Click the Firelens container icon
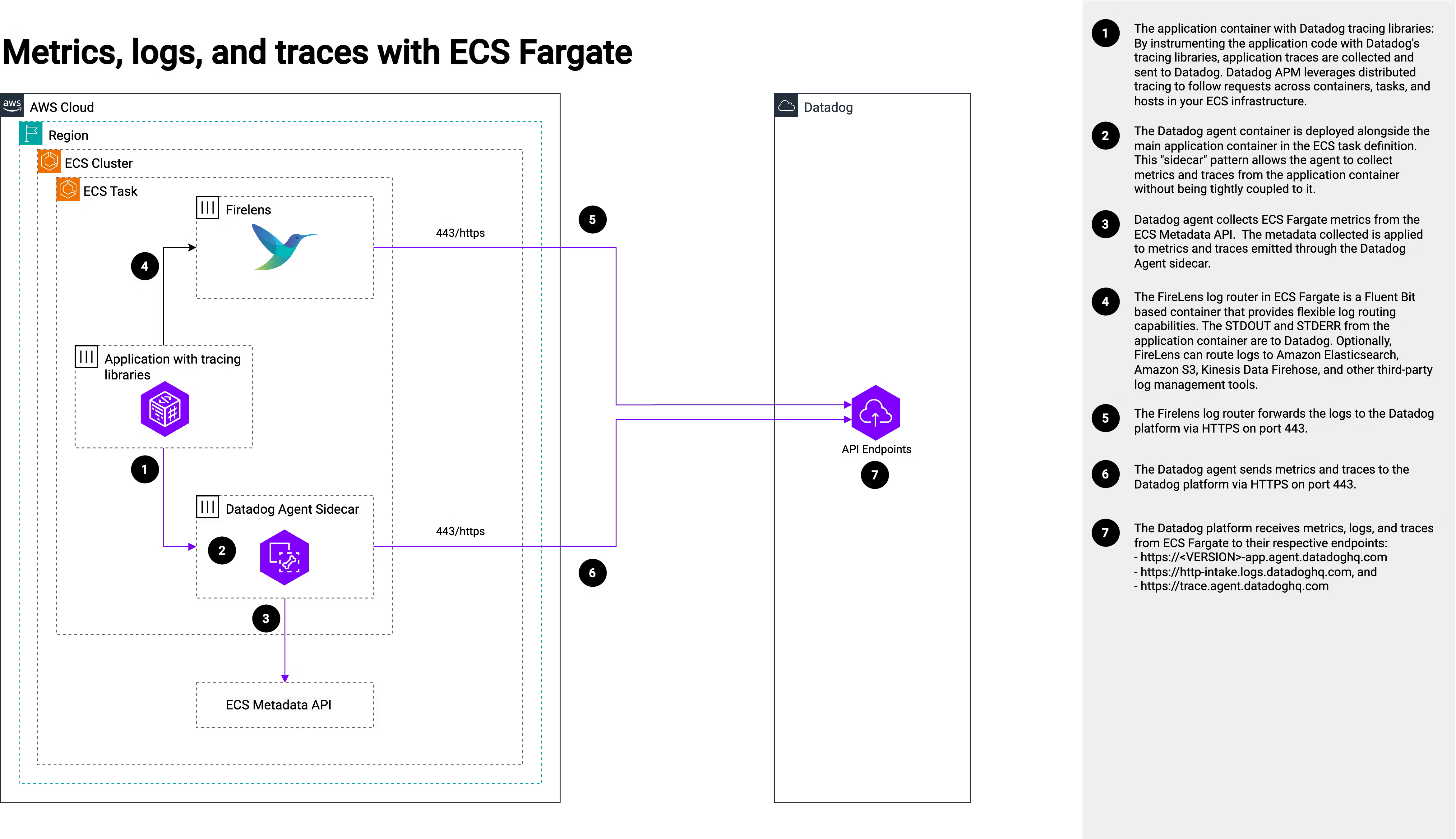This screenshot has height=839, width=1456. 207,208
